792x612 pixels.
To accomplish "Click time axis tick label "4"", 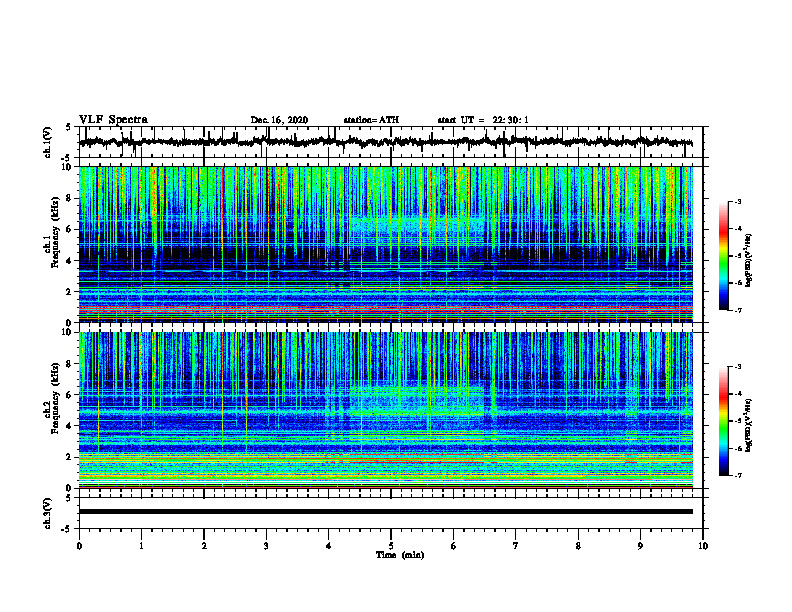I will pyautogui.click(x=329, y=546).
